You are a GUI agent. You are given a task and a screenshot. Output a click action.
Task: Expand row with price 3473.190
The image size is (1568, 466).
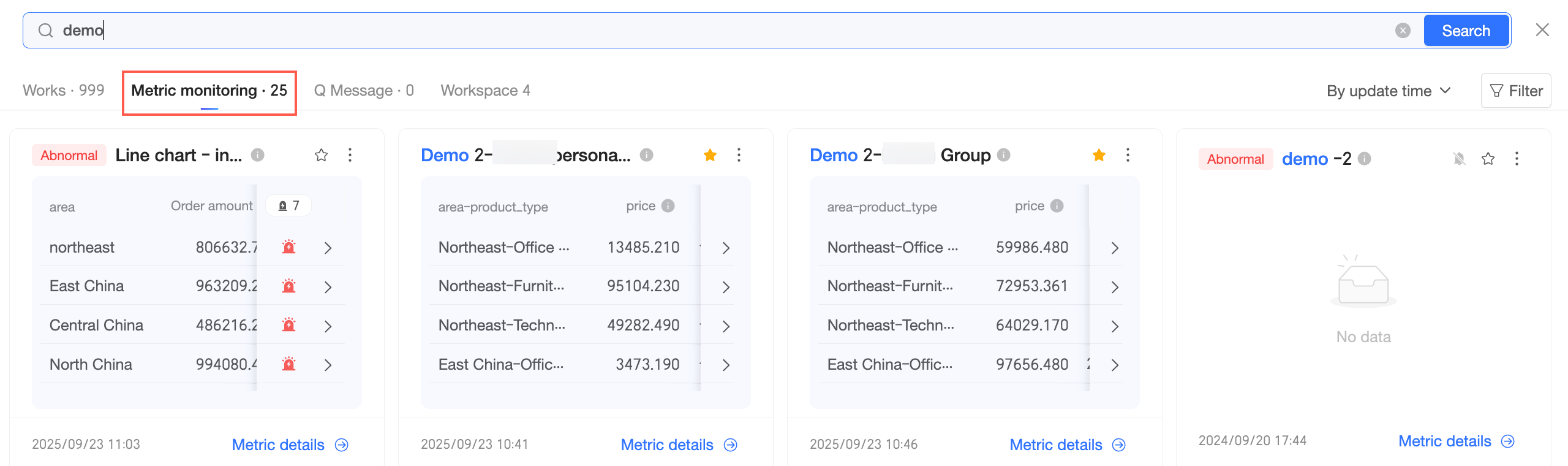coord(726,365)
